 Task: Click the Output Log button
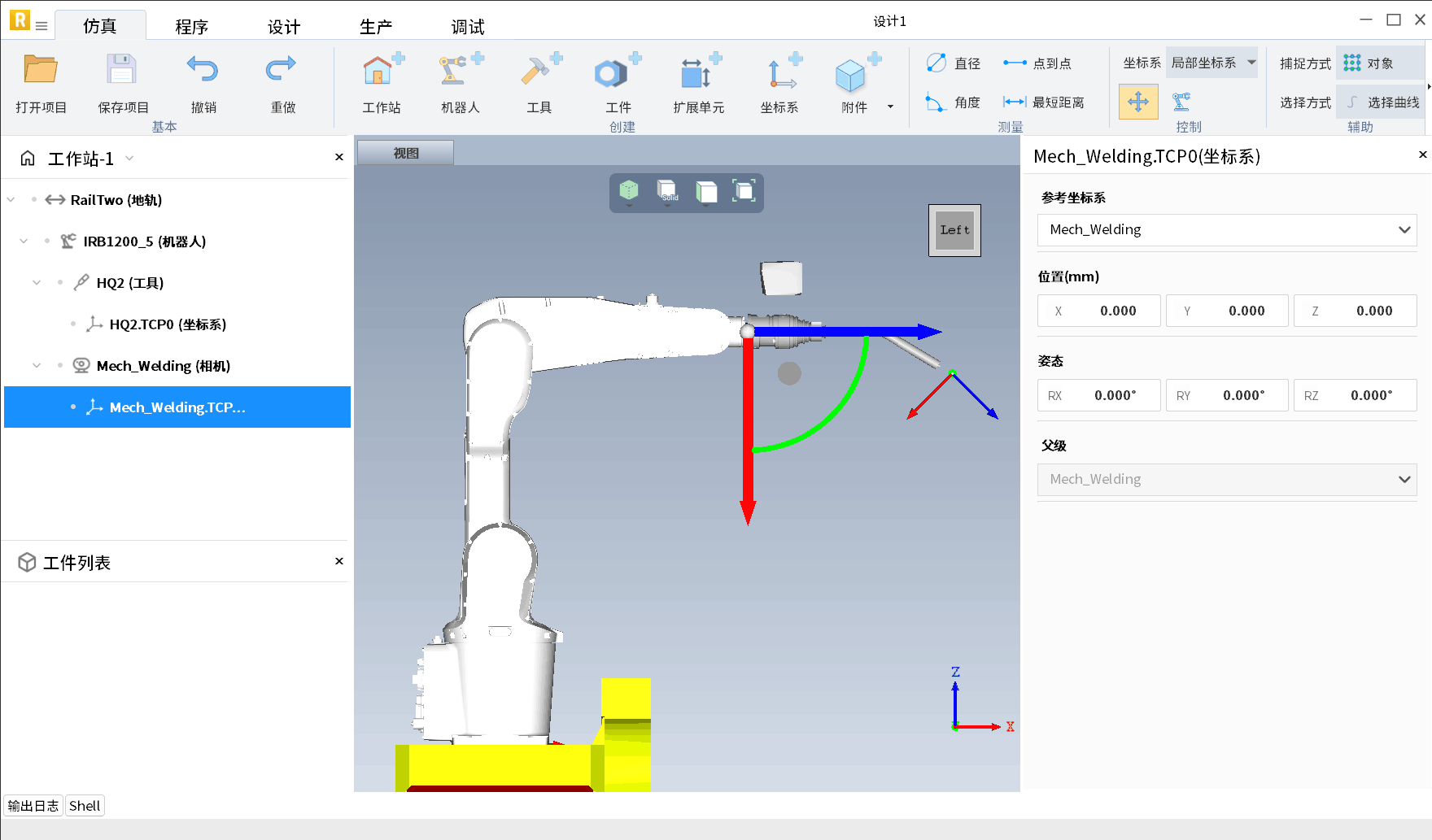pyautogui.click(x=33, y=806)
